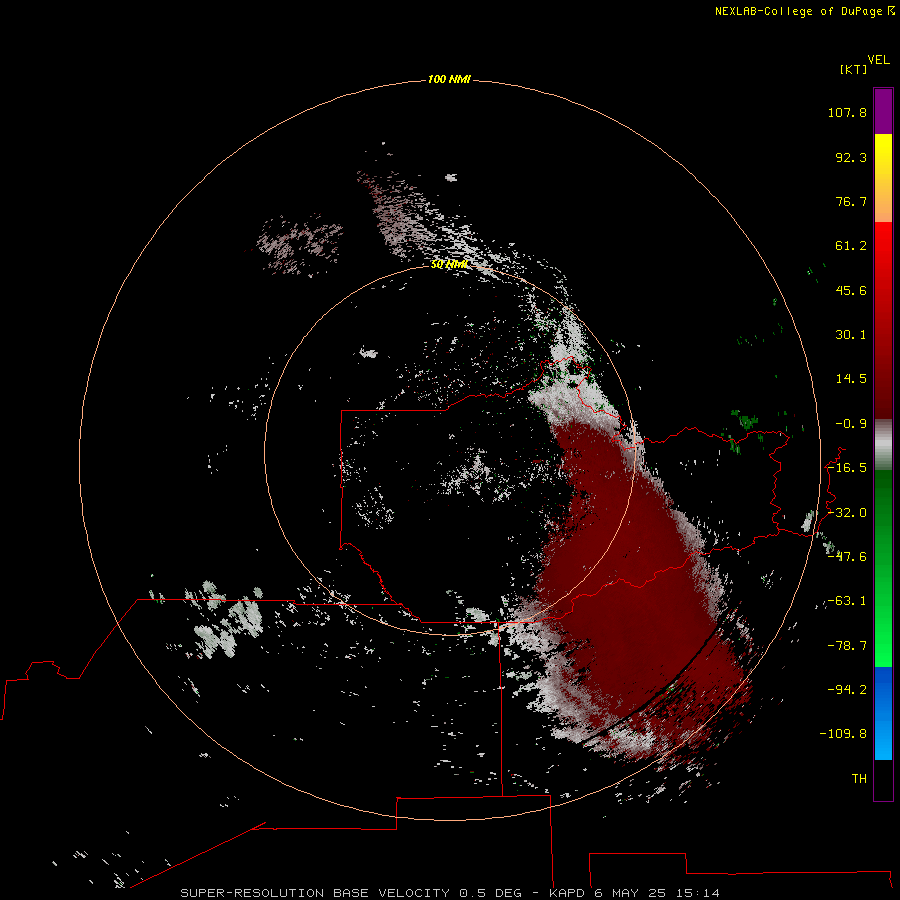Viewport: 900px width, 900px height.
Task: Click the -63.1 scale value
Action: point(847,601)
